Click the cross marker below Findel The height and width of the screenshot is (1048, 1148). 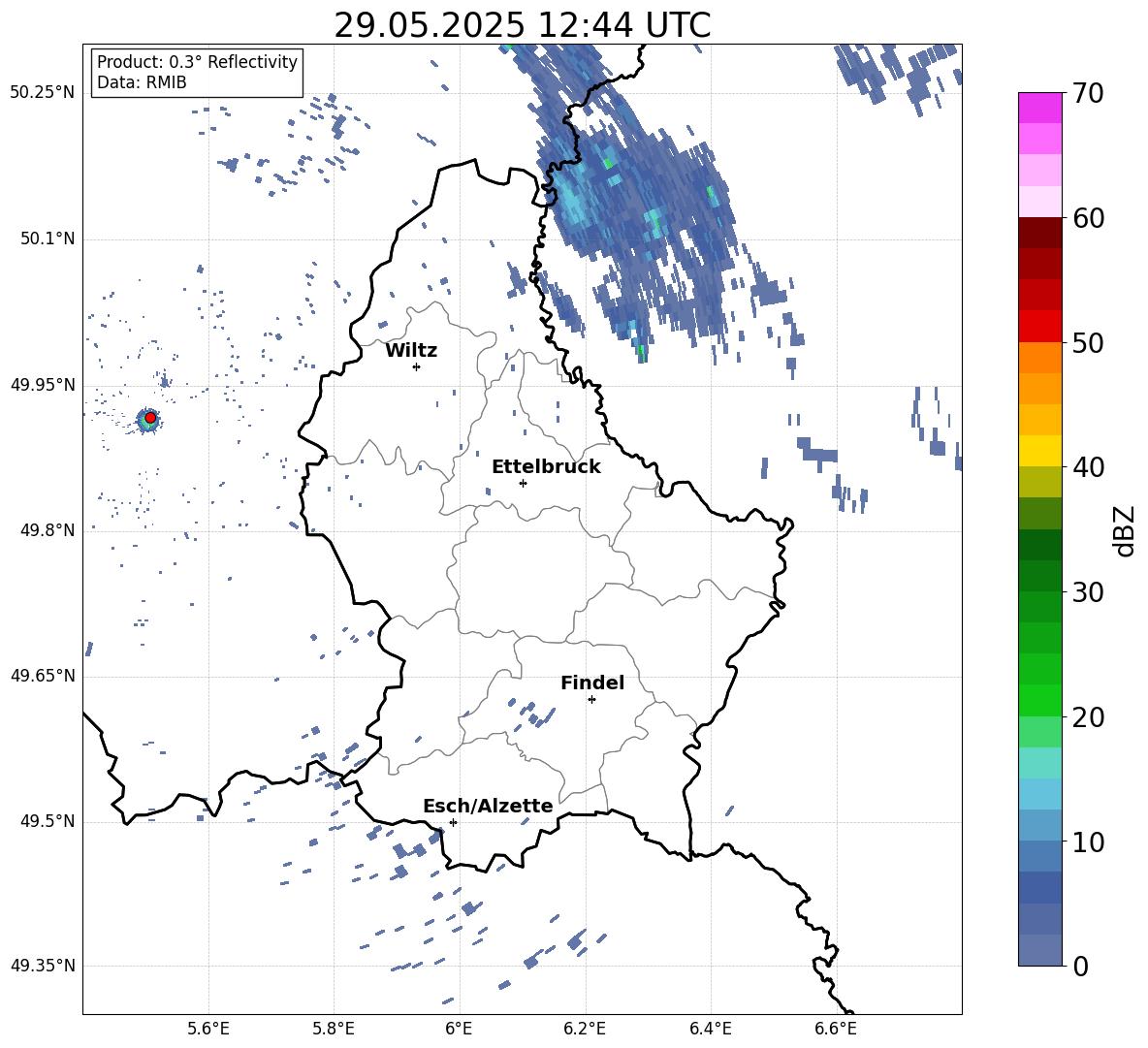(x=591, y=700)
